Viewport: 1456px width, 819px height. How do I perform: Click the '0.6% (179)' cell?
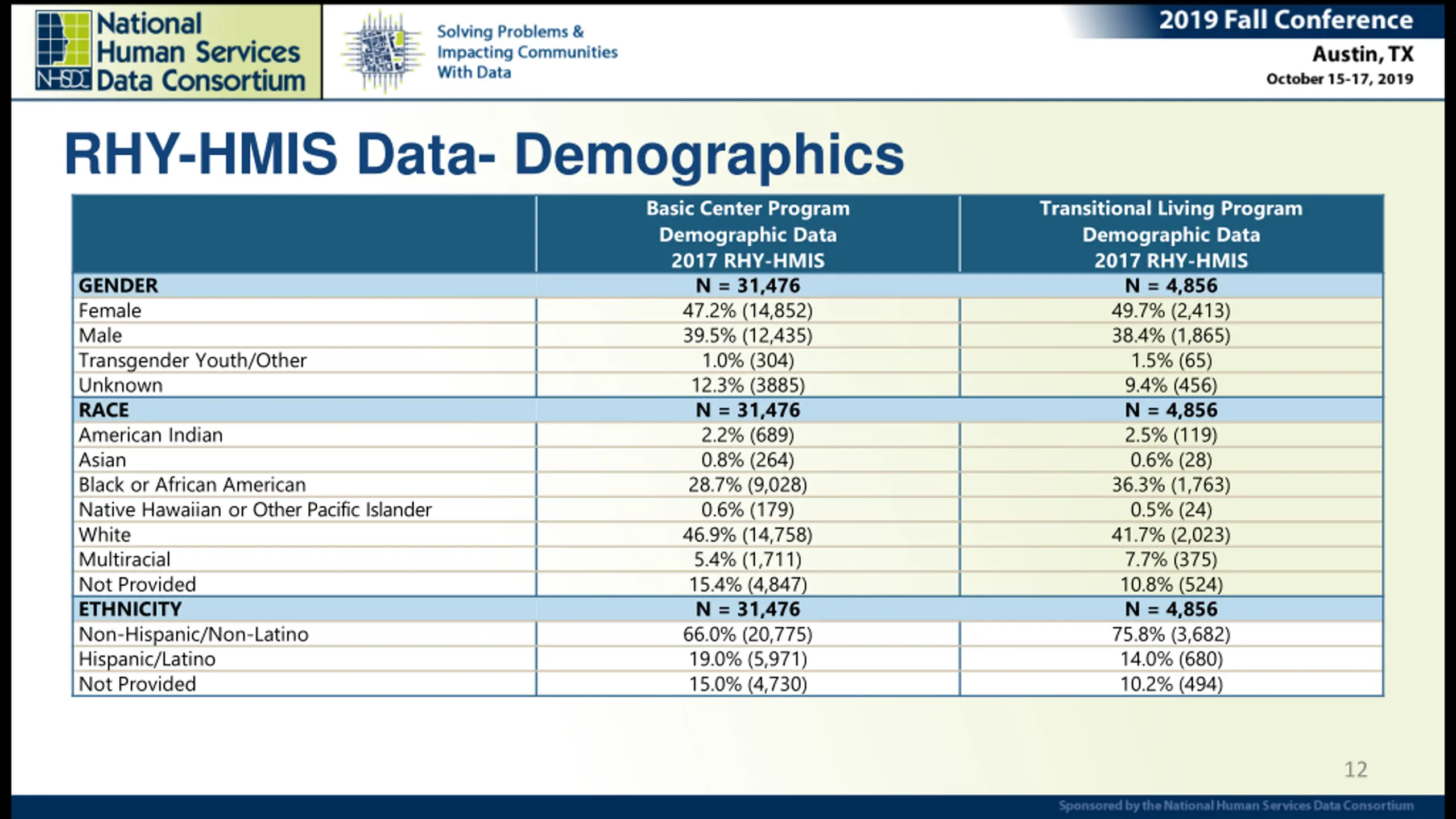click(748, 510)
